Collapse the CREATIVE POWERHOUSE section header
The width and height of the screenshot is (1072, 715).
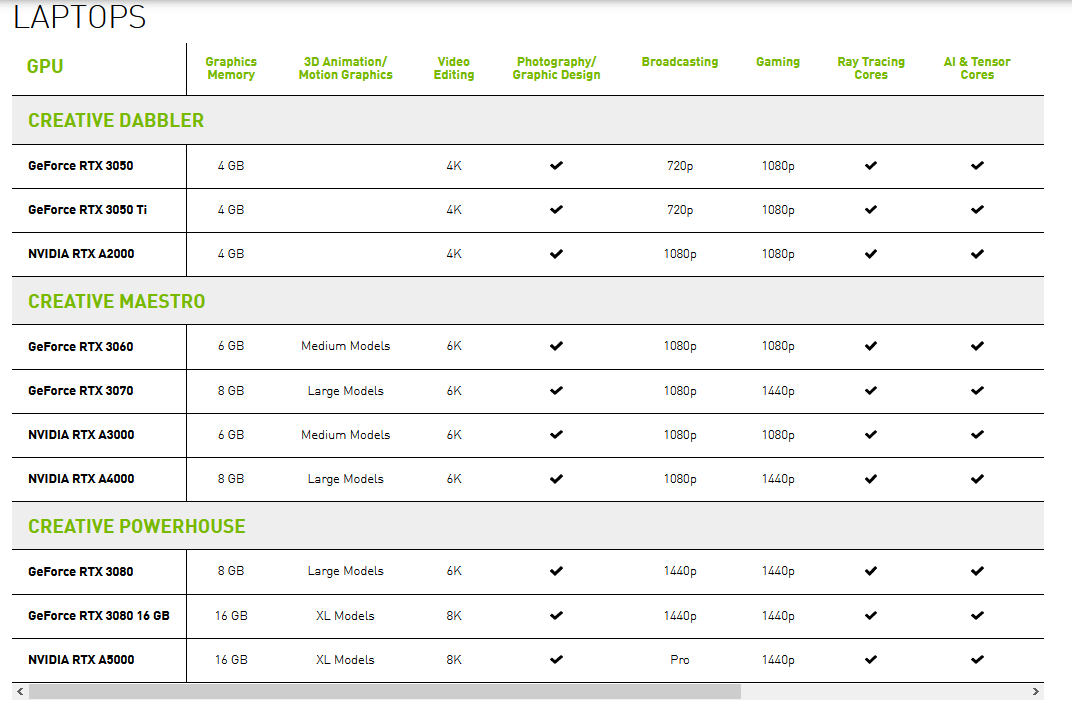[x=137, y=526]
